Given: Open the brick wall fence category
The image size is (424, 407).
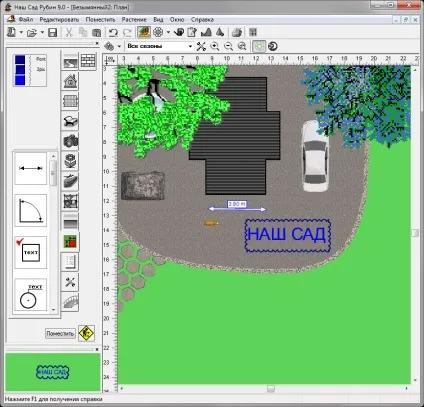Looking at the screenshot, I should (x=88, y=61).
